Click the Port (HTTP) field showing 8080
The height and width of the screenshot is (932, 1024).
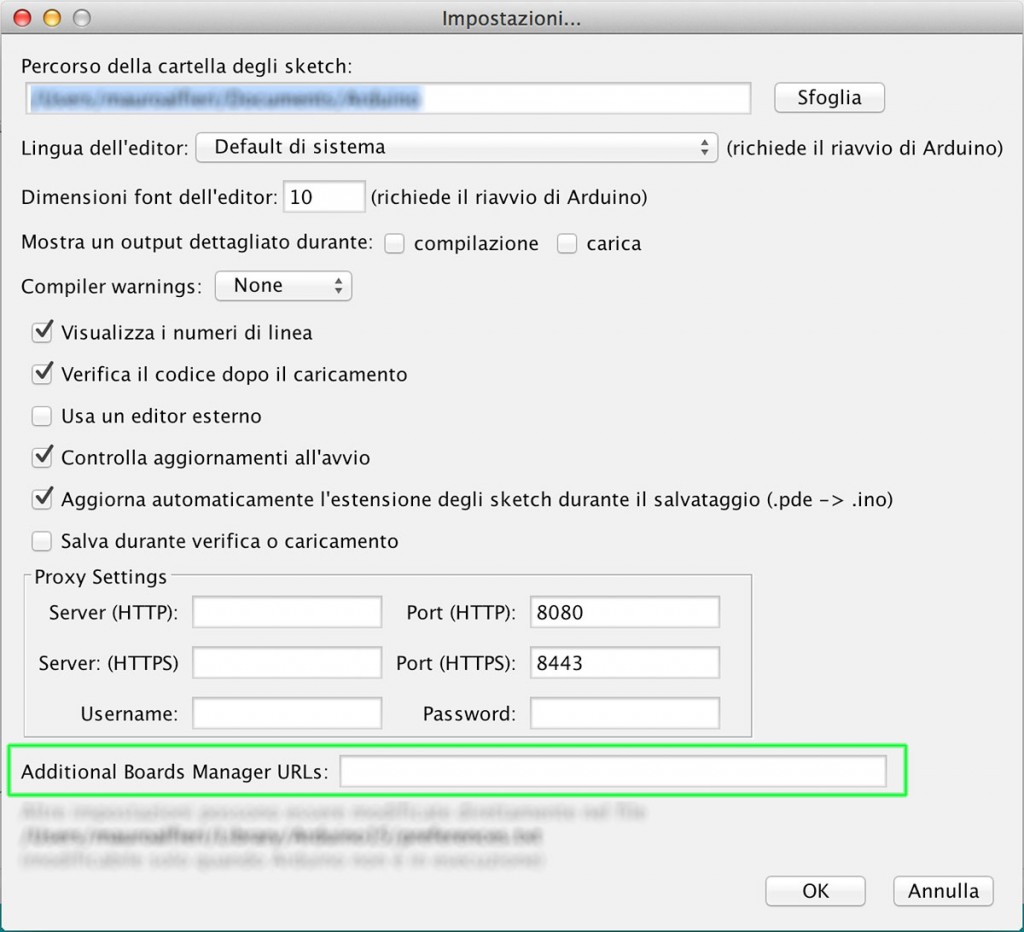tap(624, 612)
